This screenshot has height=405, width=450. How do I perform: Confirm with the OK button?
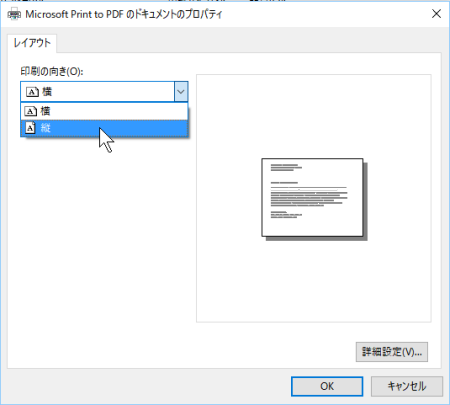327,386
